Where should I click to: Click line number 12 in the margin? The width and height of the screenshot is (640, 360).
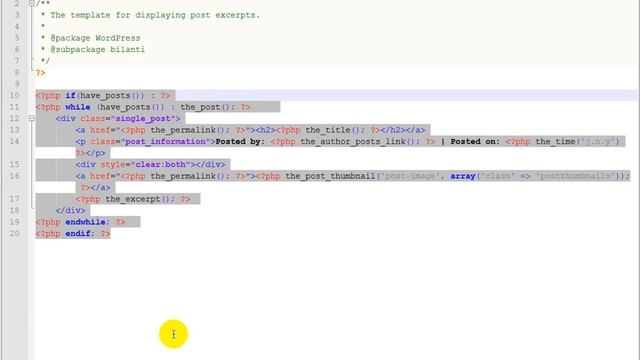click(x=14, y=118)
